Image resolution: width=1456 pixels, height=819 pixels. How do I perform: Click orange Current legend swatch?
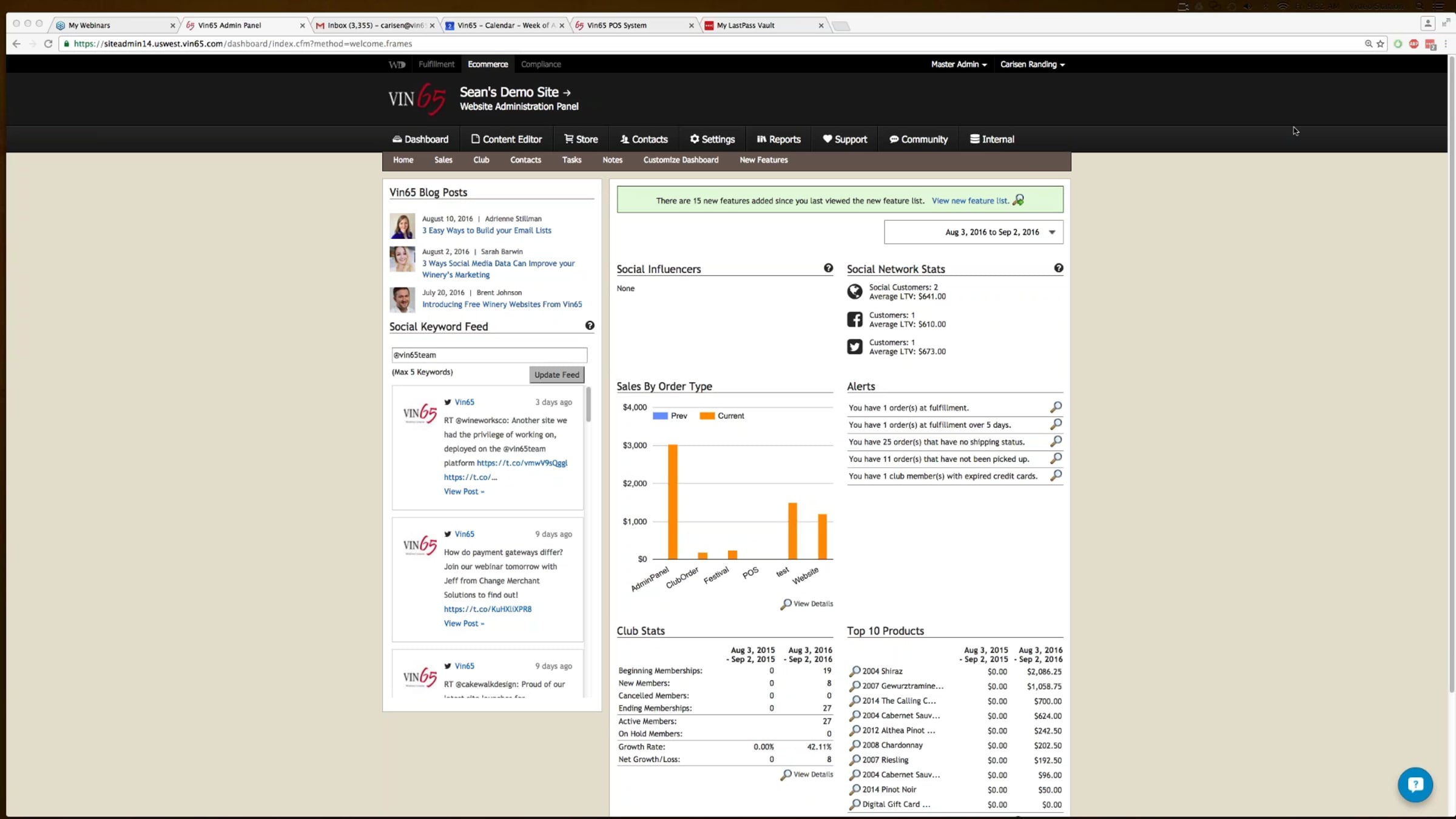707,416
